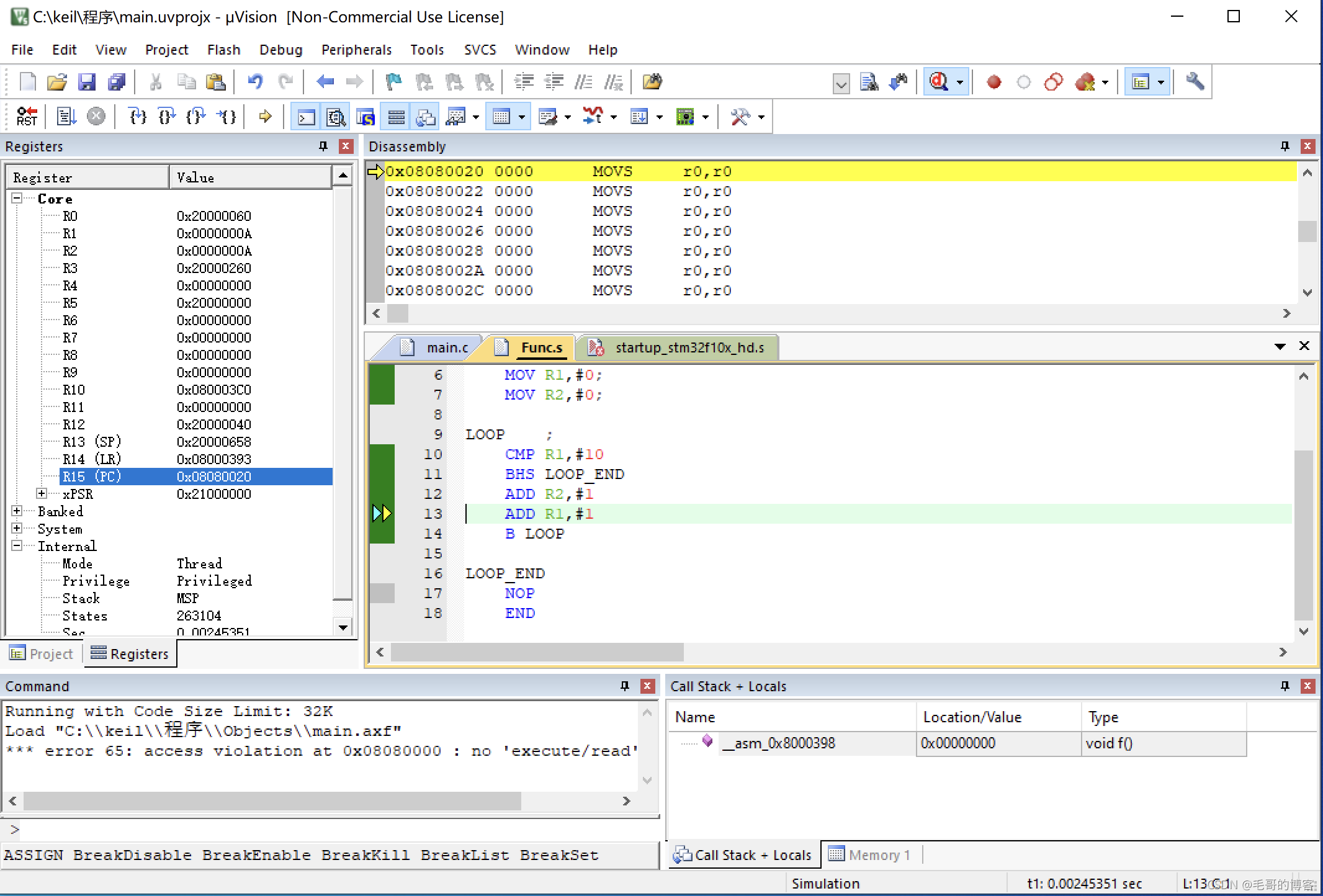Toggle the Command Window toolbar button
1323x896 pixels.
(x=306, y=117)
